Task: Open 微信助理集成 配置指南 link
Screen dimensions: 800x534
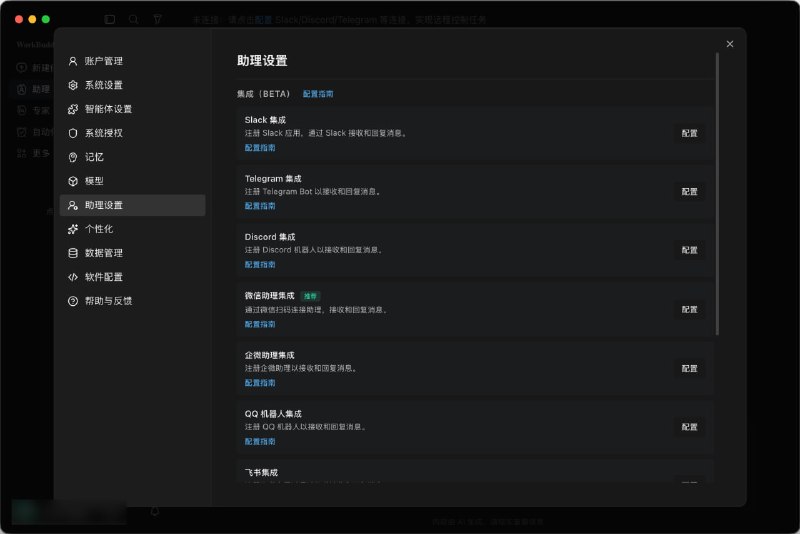Action: [x=260, y=324]
